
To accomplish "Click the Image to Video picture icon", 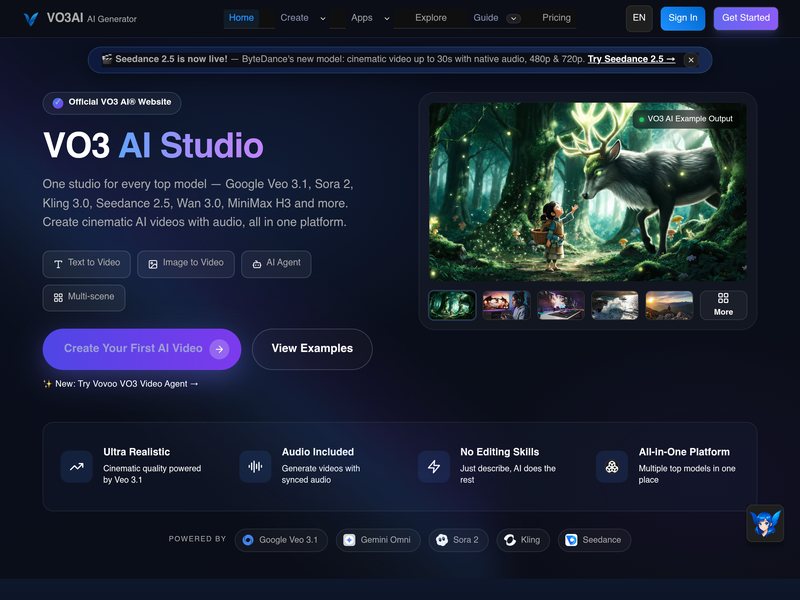I will coord(153,264).
